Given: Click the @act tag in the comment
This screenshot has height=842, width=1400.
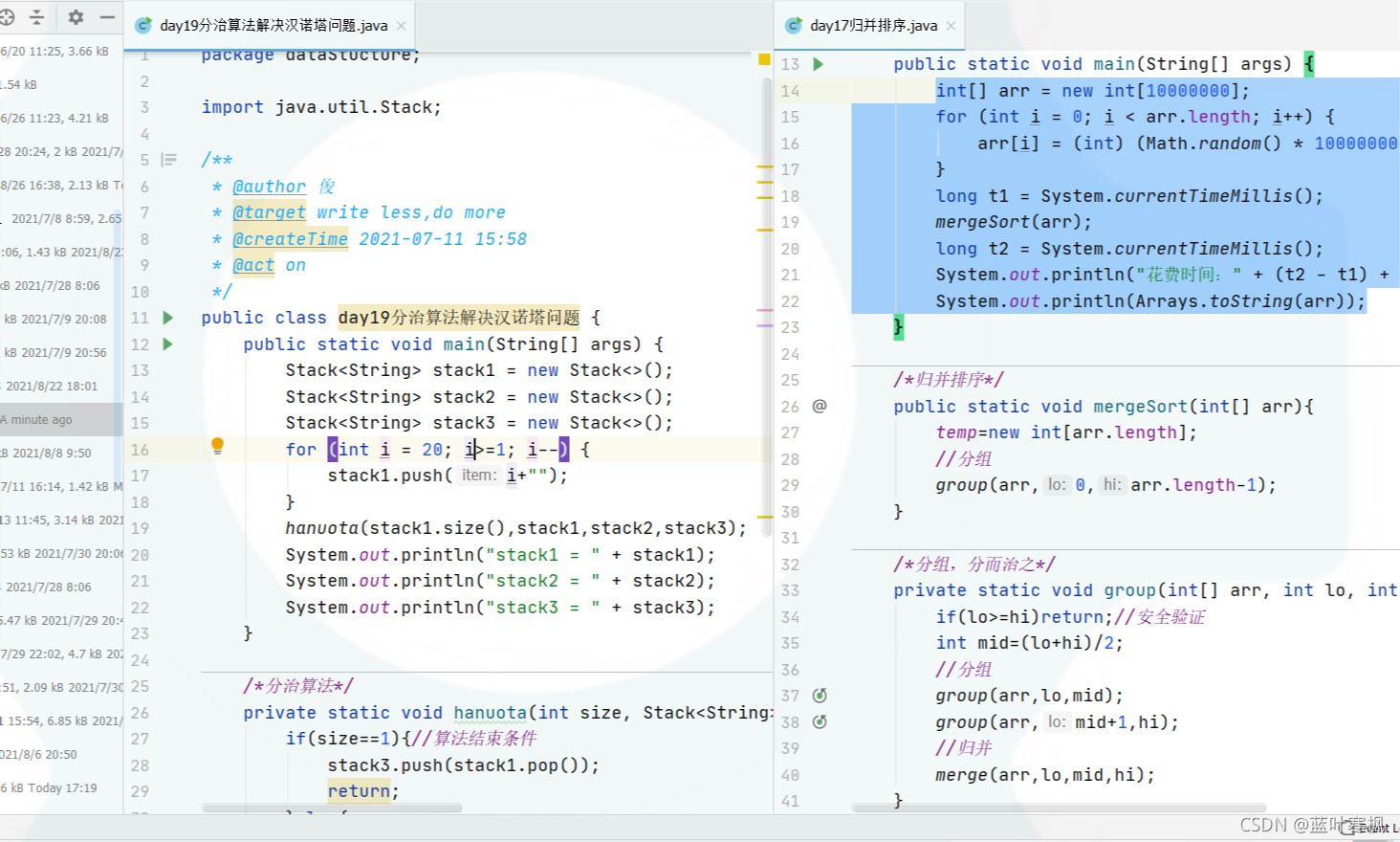Looking at the screenshot, I should pyautogui.click(x=253, y=265).
